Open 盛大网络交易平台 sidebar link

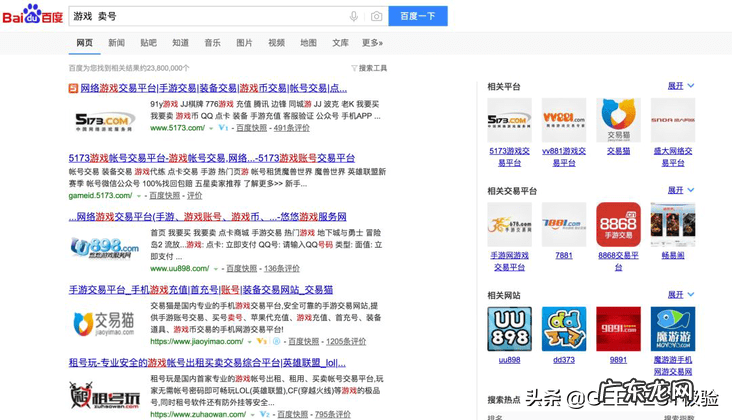click(673, 157)
